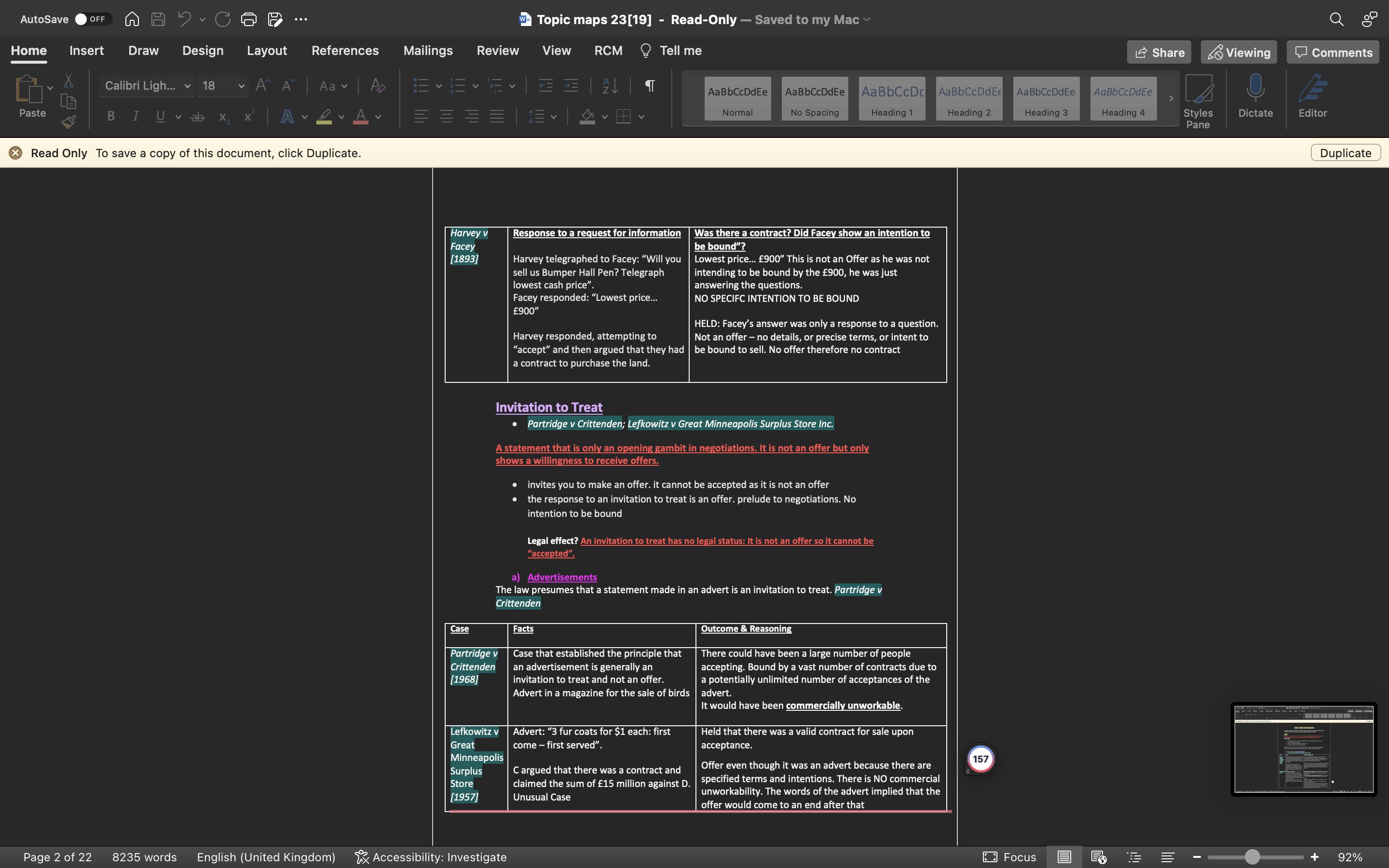Open the Review ribbon tab
Viewport: 1389px width, 868px height.
497,51
